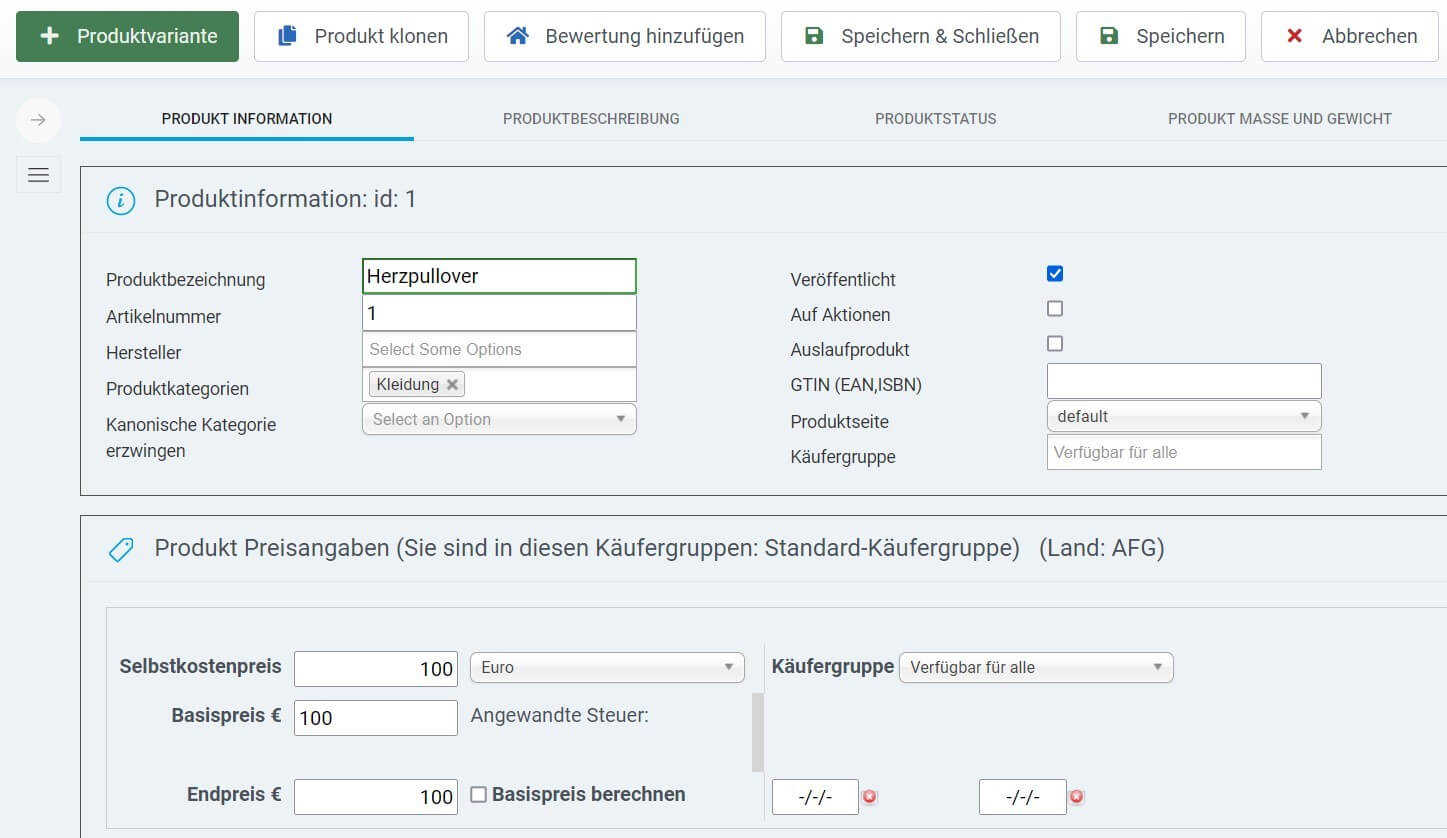Image resolution: width=1447 pixels, height=838 pixels.
Task: Click the arrow icon to expand sidebar
Action: click(x=38, y=120)
